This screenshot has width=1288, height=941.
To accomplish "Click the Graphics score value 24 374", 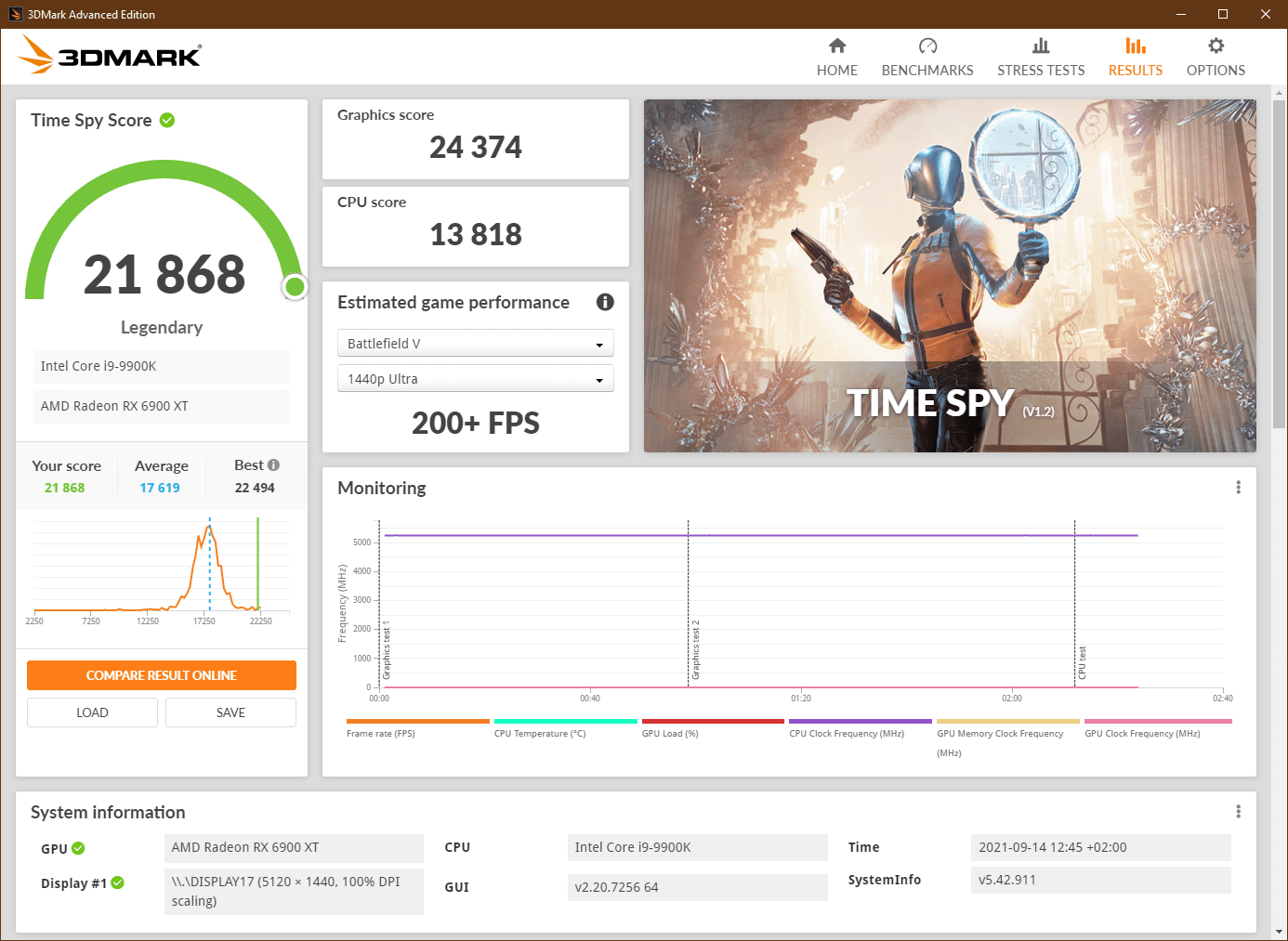I will click(476, 147).
